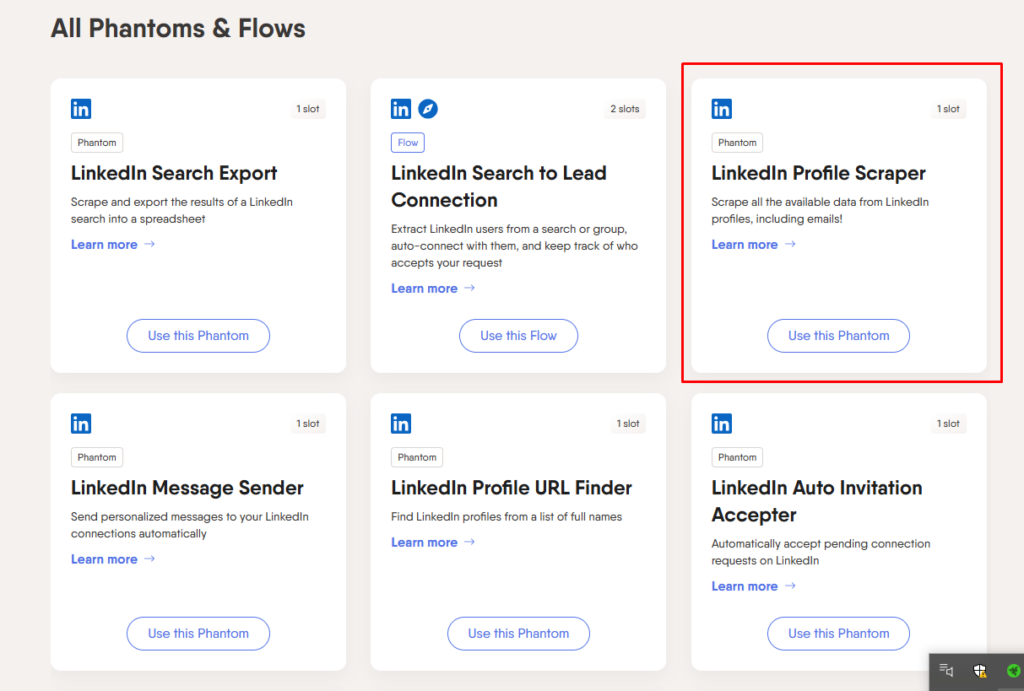Click the 2 slots label on the Flow card
The width and height of the screenshot is (1024, 691).
tap(624, 109)
